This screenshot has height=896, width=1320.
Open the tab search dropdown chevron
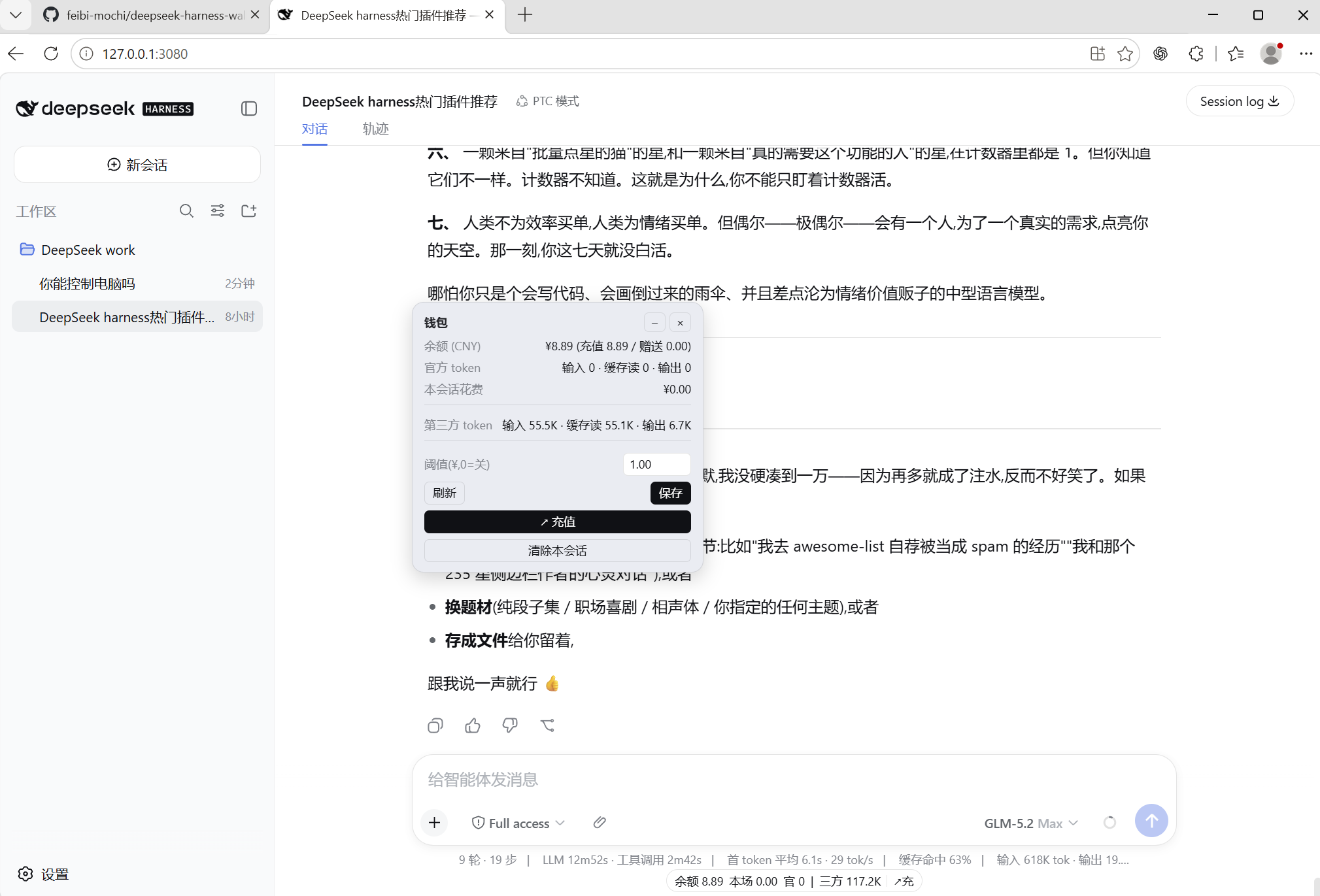click(x=16, y=14)
